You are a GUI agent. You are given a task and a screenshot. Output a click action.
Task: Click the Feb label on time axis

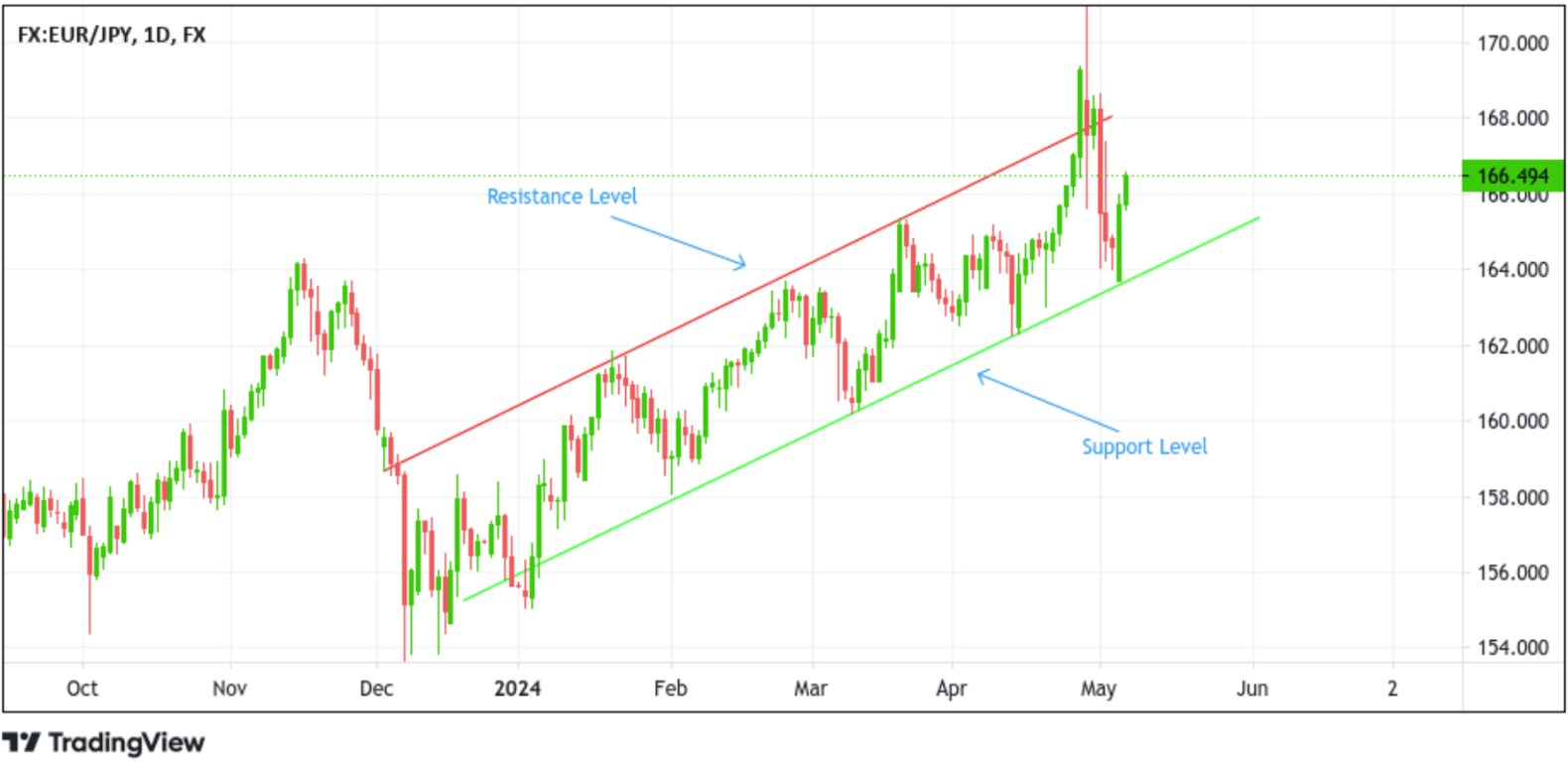click(x=671, y=689)
